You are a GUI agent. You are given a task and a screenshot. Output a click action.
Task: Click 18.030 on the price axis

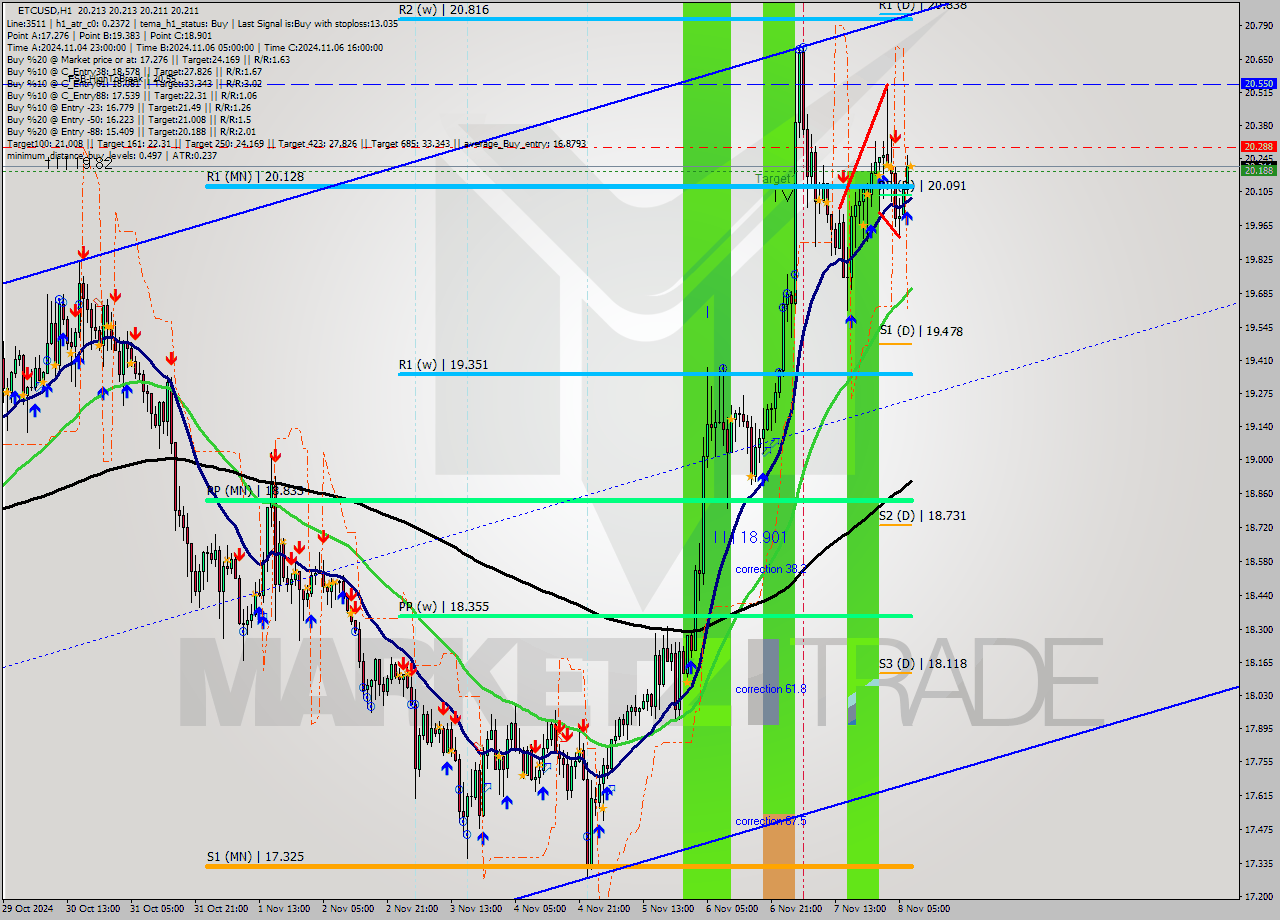click(x=1258, y=695)
